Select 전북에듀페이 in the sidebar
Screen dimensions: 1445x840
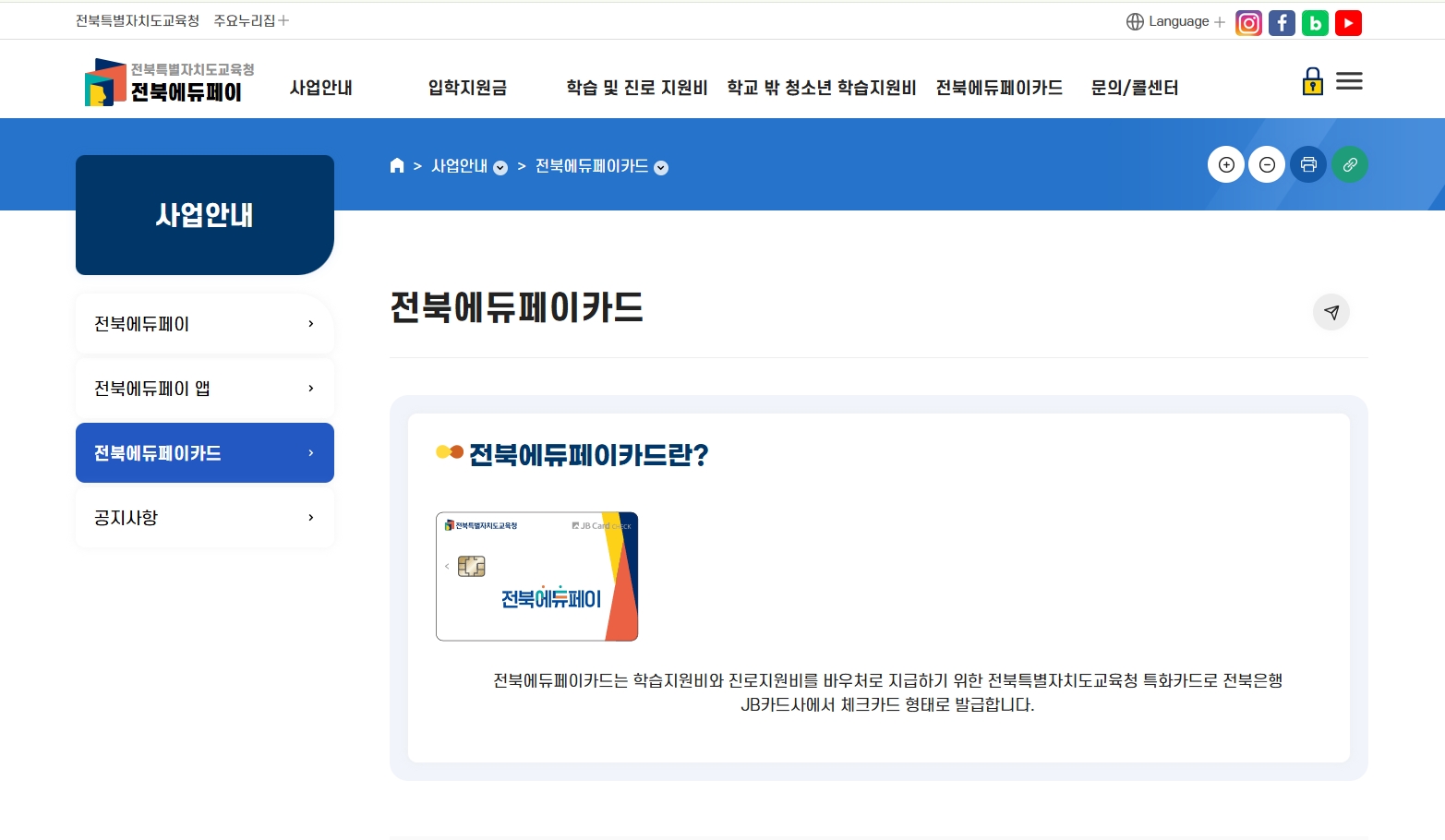pyautogui.click(x=205, y=324)
